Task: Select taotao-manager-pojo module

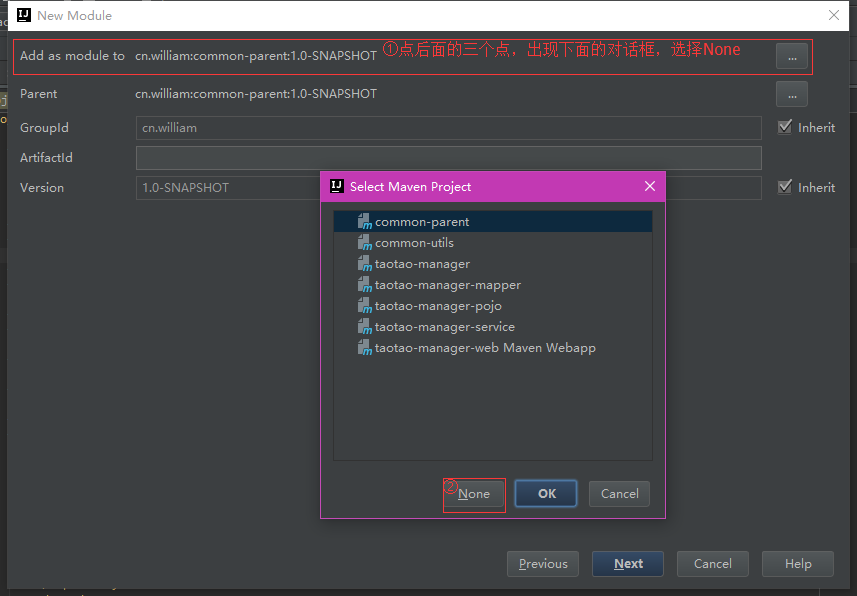Action: pyautogui.click(x=492, y=306)
